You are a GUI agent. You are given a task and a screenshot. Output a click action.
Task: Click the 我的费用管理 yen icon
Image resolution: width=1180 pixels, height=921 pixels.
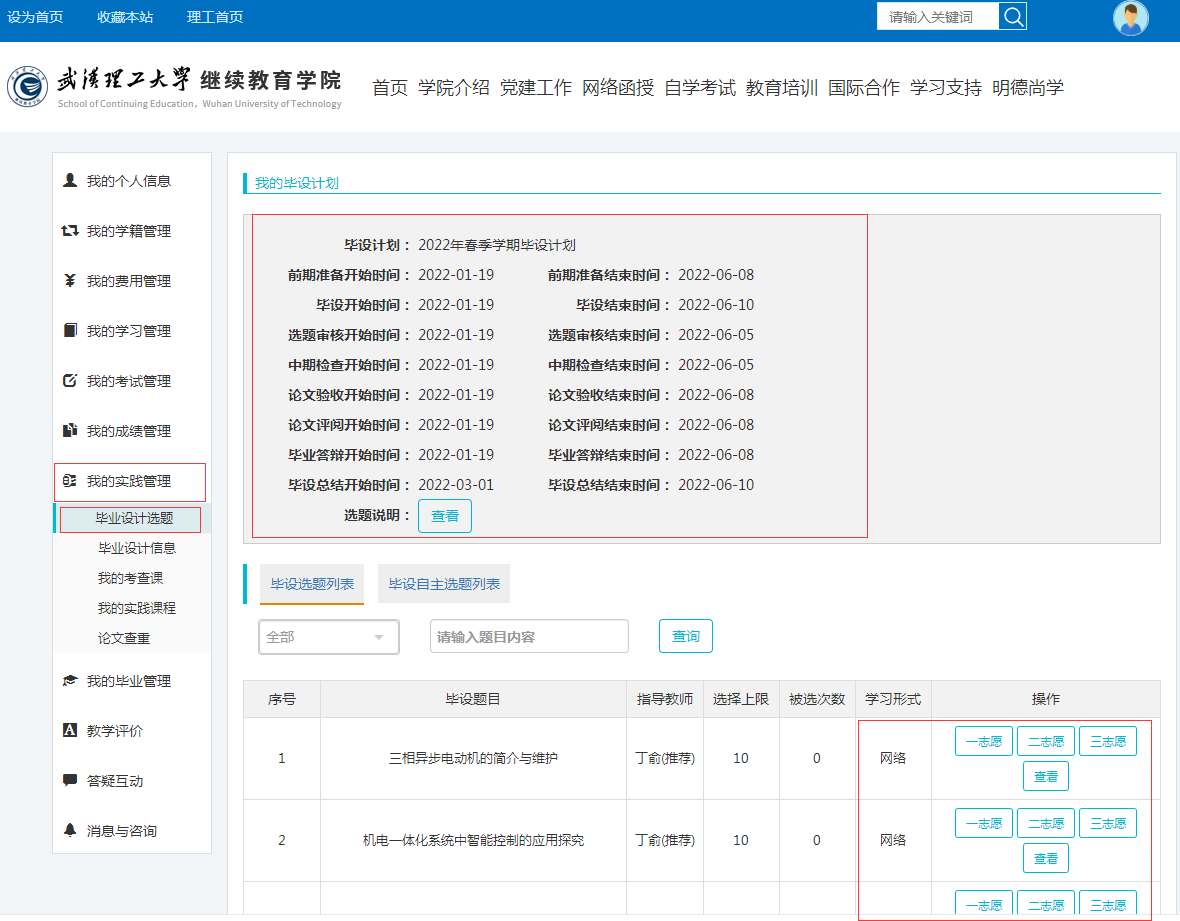click(x=70, y=281)
